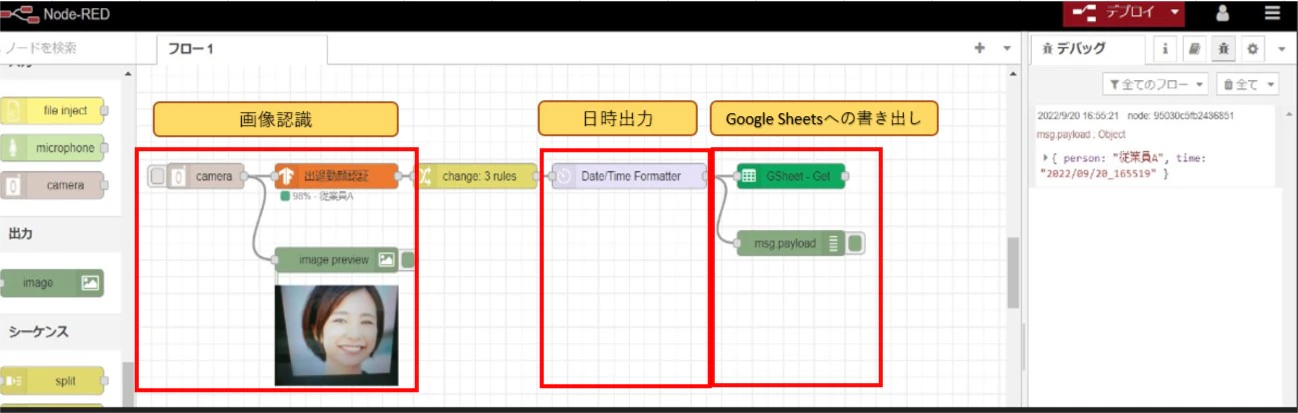This screenshot has height=413, width=1298.
Task: Select the sidebar debug bug icon
Action: coord(1222,48)
